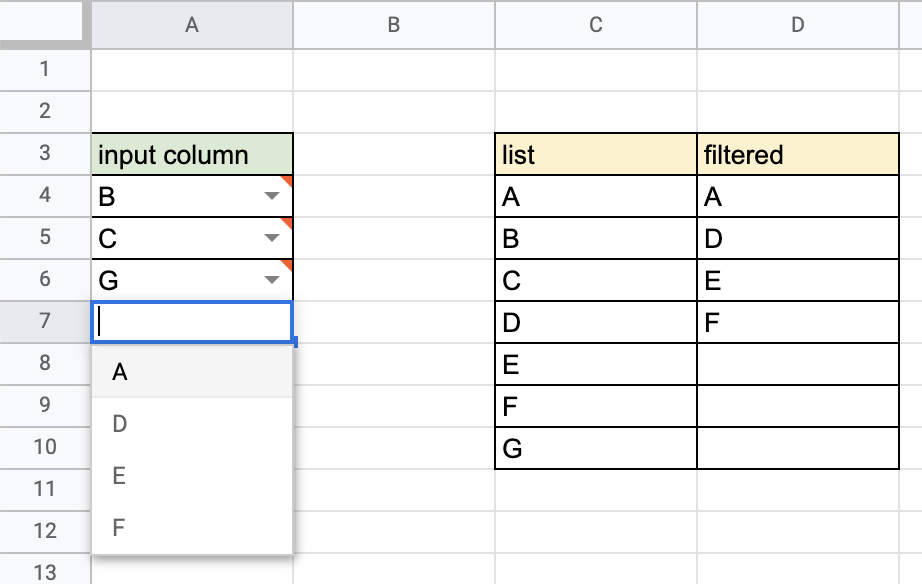Click the select-all corner box

41,21
